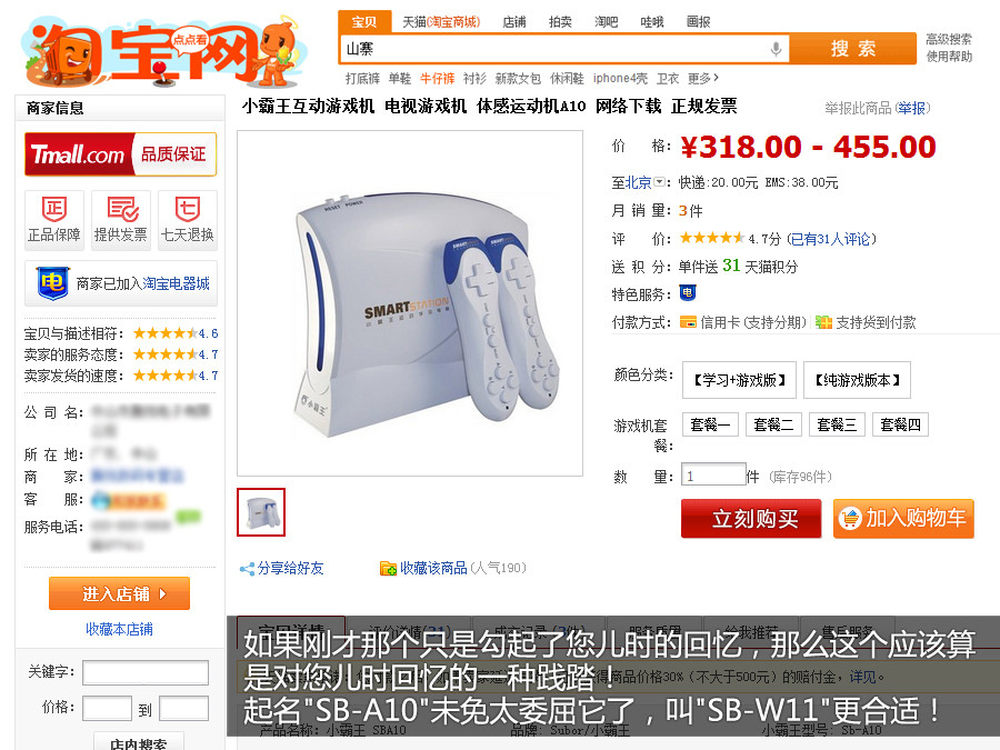Click the microphone voice search icon
Screen dimensions: 1000x750
[x=776, y=48]
